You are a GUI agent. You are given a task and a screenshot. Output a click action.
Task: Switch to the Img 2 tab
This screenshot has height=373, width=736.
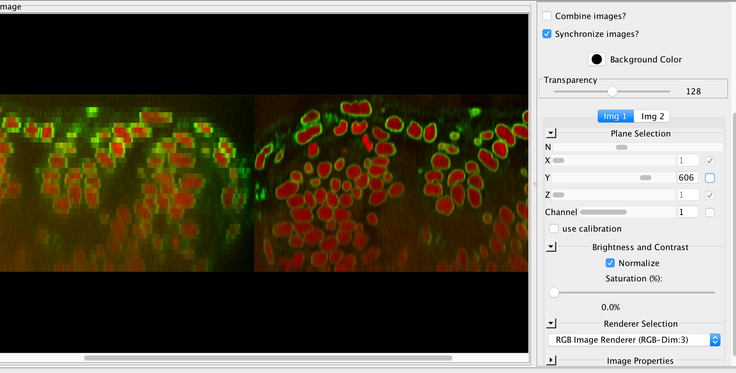tap(652, 116)
